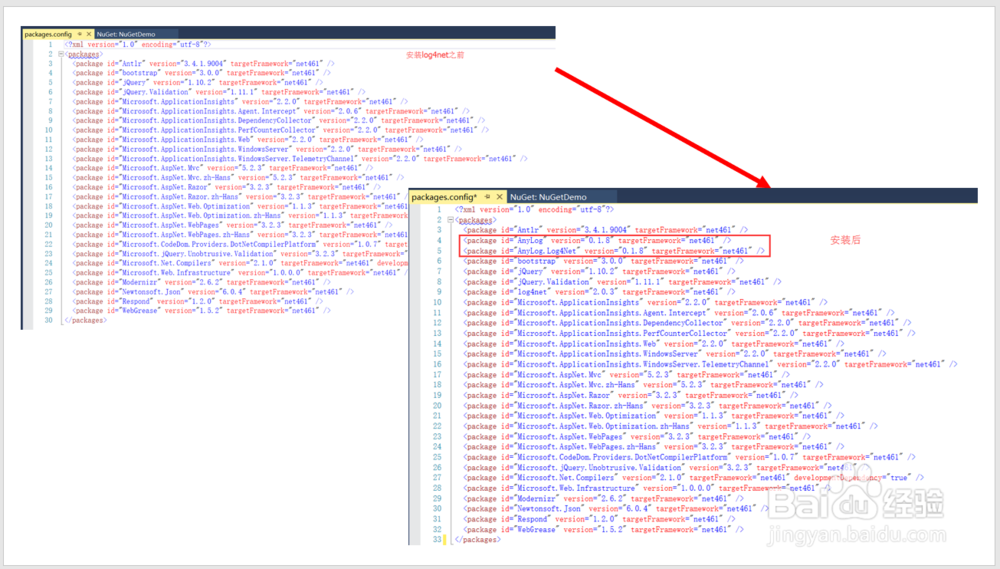Image resolution: width=1000 pixels, height=569 pixels.
Task: Select ApplicationInsights.Agent.Intercept on line 11
Action: click(679, 313)
